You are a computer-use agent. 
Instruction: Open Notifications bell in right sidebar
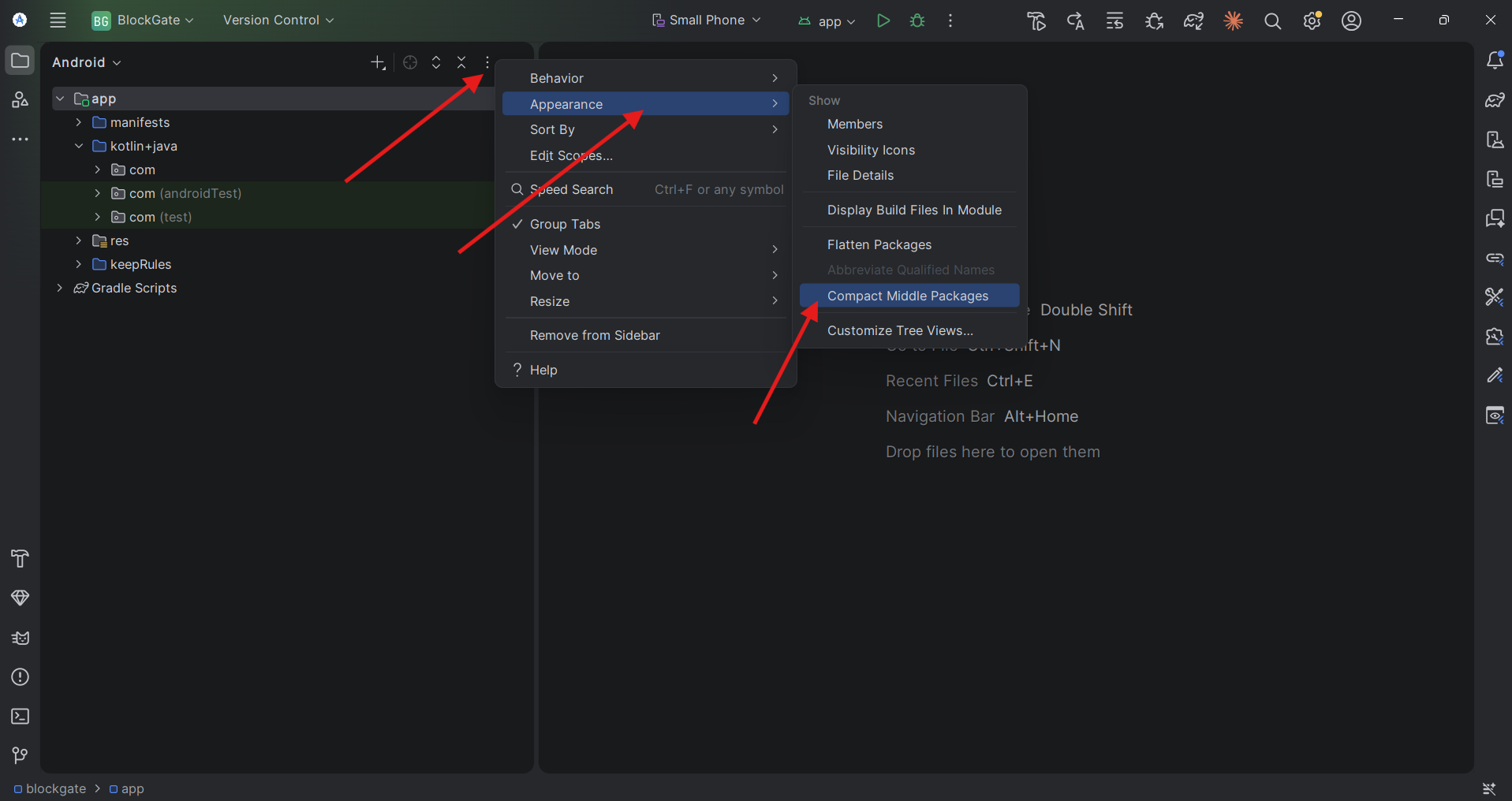[1495, 61]
